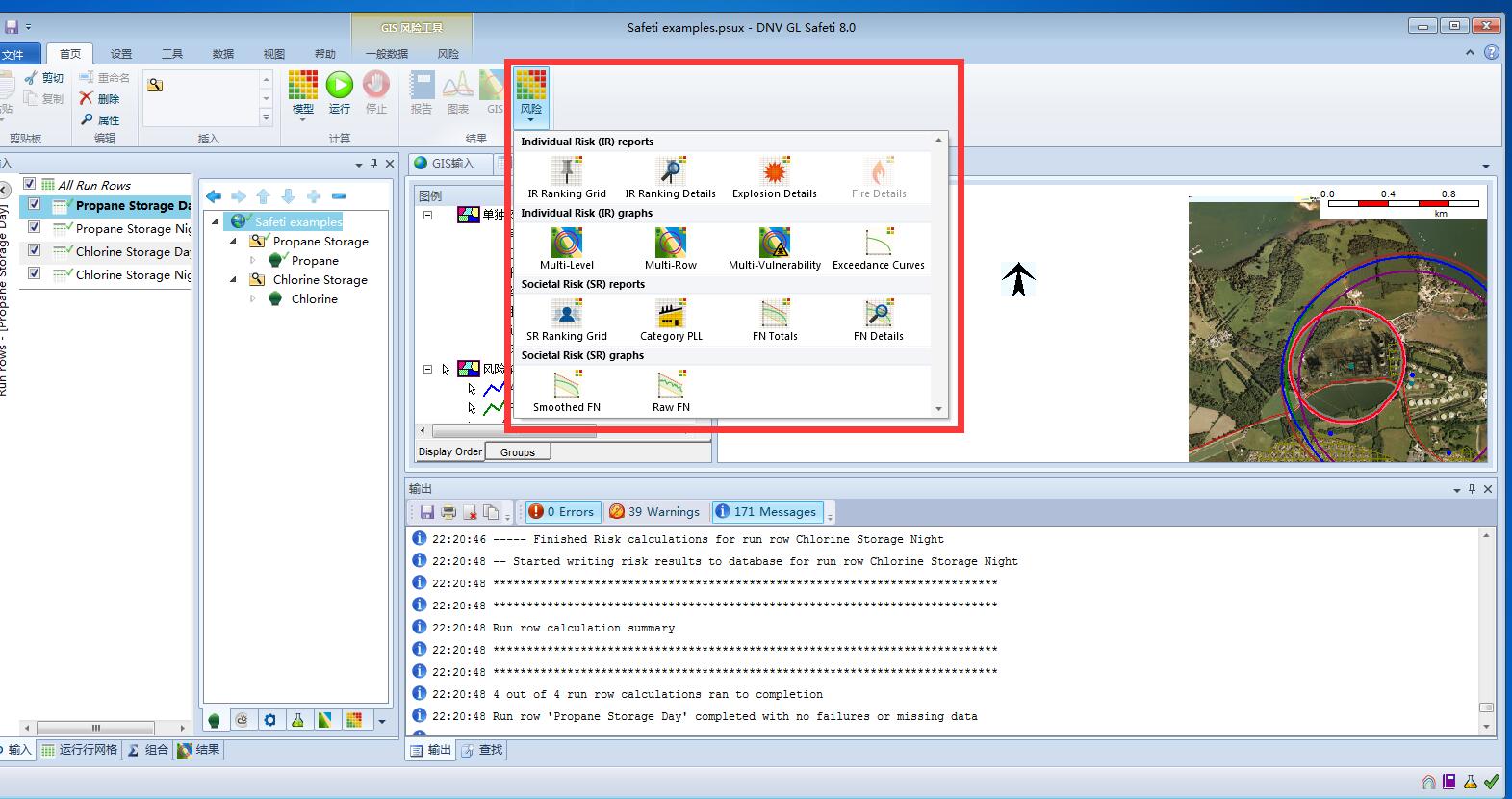The width and height of the screenshot is (1512, 799).
Task: Open the FN Details report
Action: click(879, 321)
